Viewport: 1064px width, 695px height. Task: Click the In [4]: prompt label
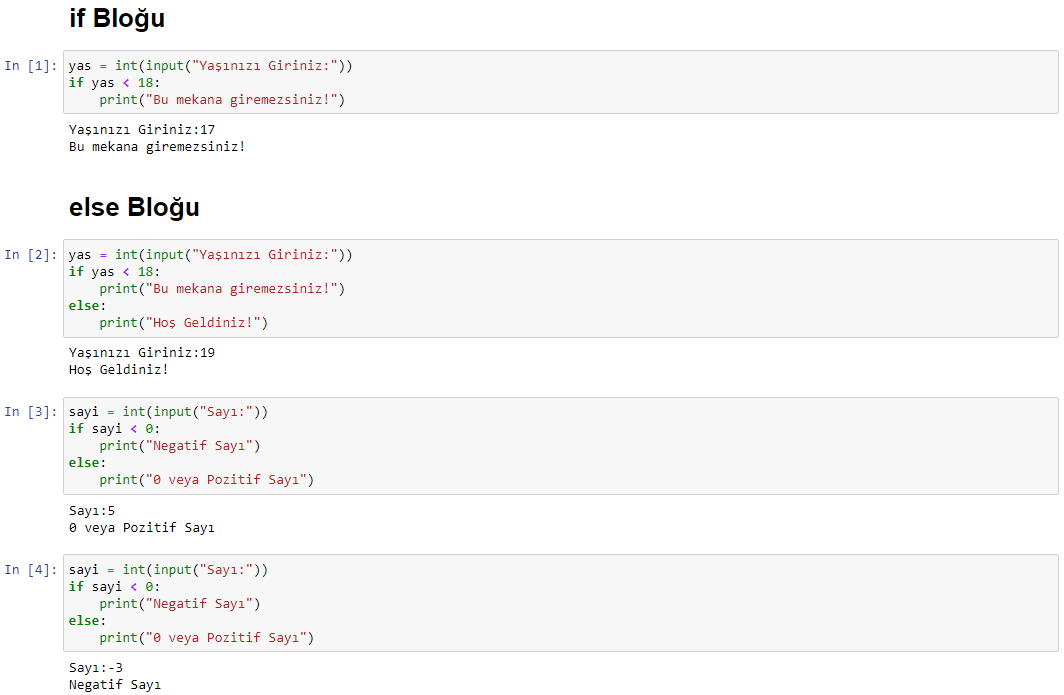(31, 569)
